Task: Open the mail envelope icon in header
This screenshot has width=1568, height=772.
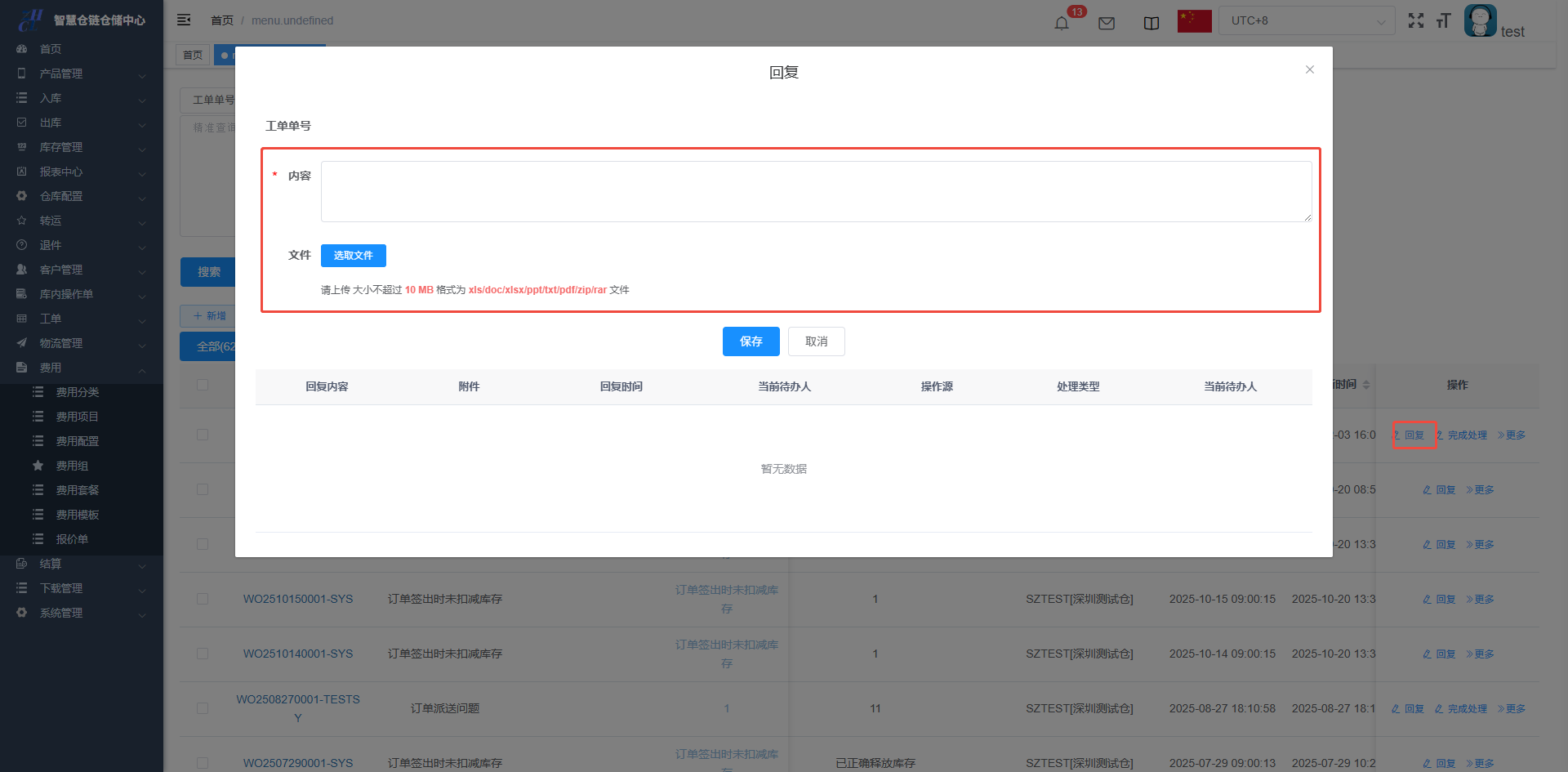Action: pos(1107,23)
